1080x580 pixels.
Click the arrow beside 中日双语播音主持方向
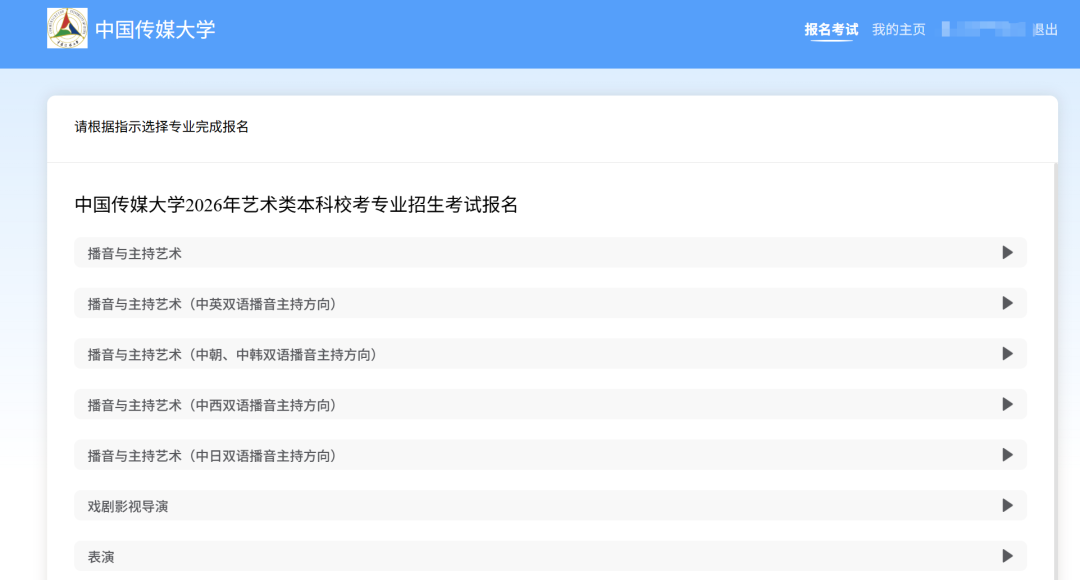coord(1007,455)
